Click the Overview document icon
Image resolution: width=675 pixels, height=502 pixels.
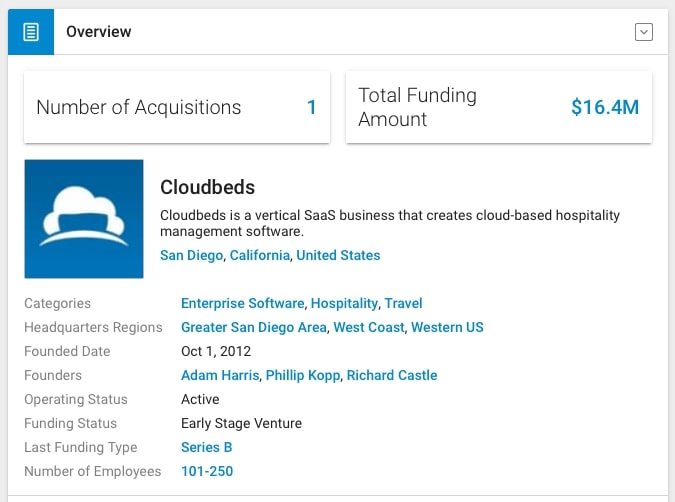click(31, 32)
